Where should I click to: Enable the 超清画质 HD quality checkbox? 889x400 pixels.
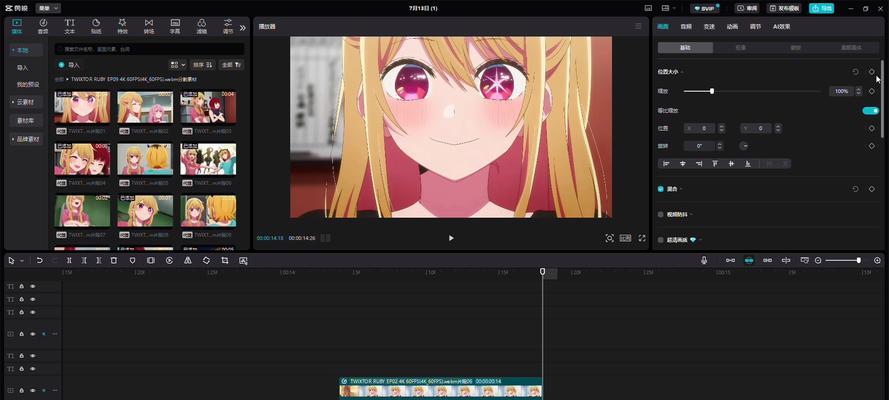[661, 240]
